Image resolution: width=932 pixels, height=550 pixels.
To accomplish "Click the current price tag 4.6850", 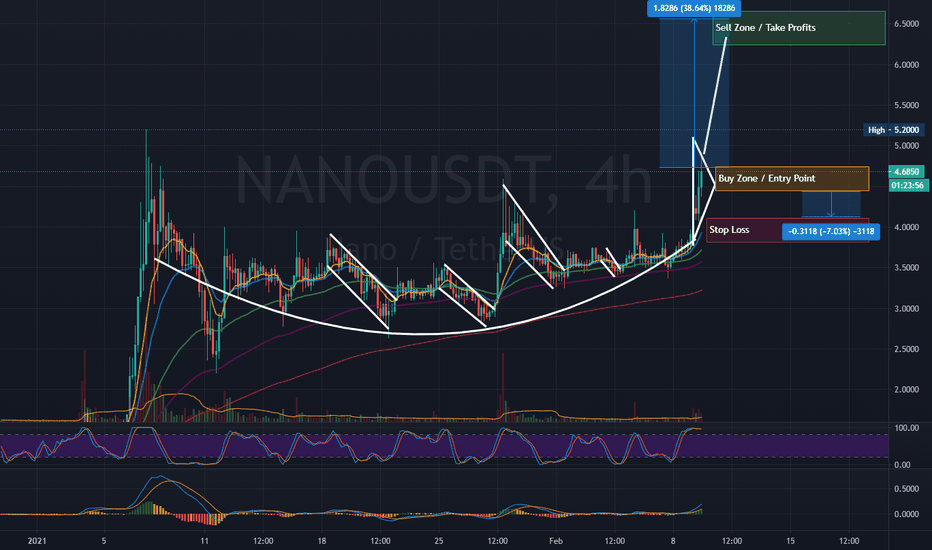I will click(x=906, y=171).
